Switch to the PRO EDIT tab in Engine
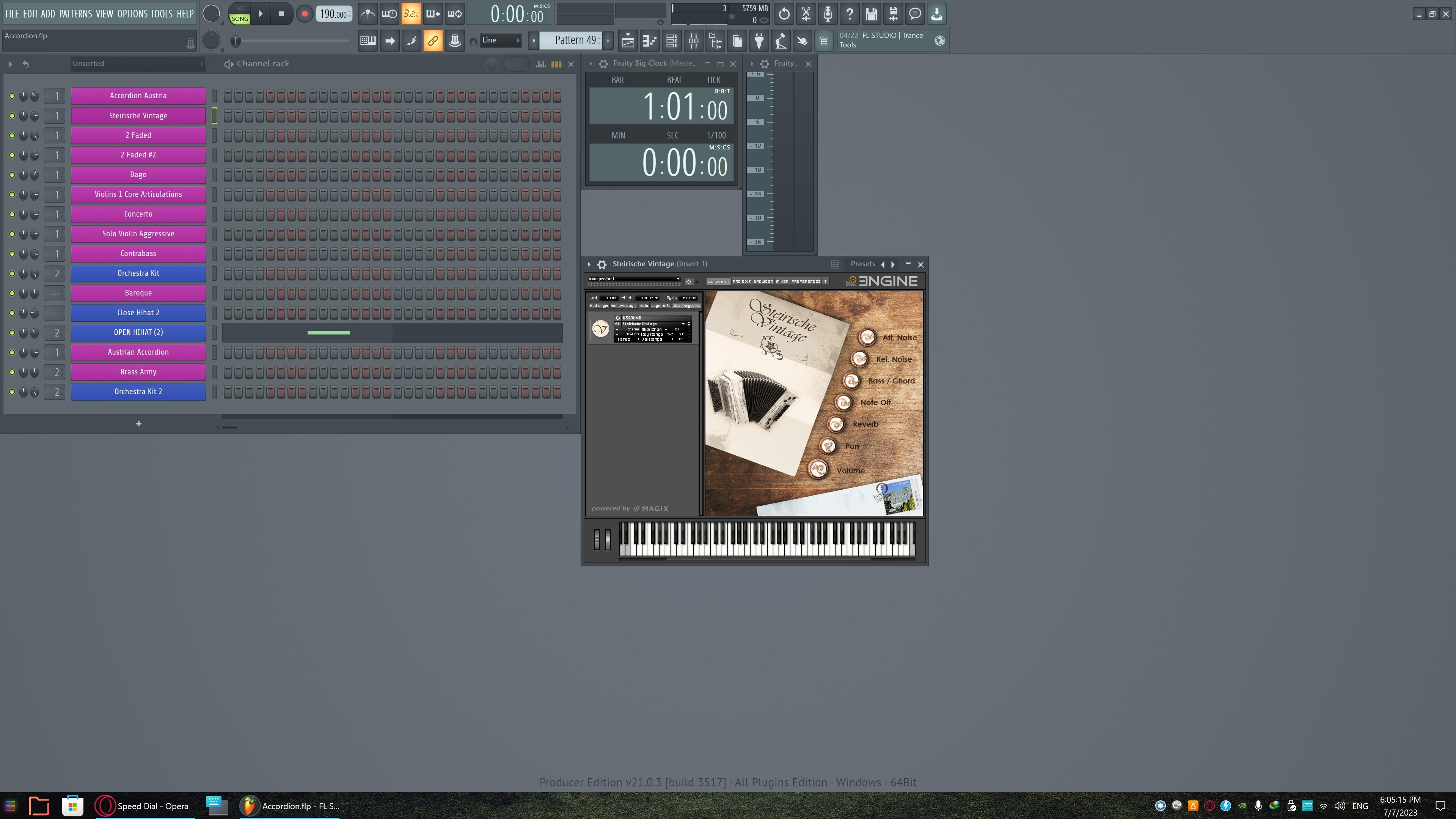This screenshot has width=1456, height=819. (741, 281)
